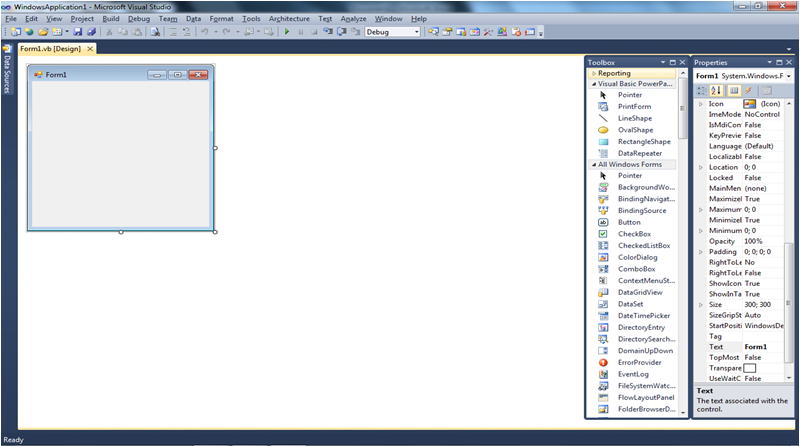Click the Open File folder icon
This screenshot has width=800, height=447.
click(x=43, y=32)
